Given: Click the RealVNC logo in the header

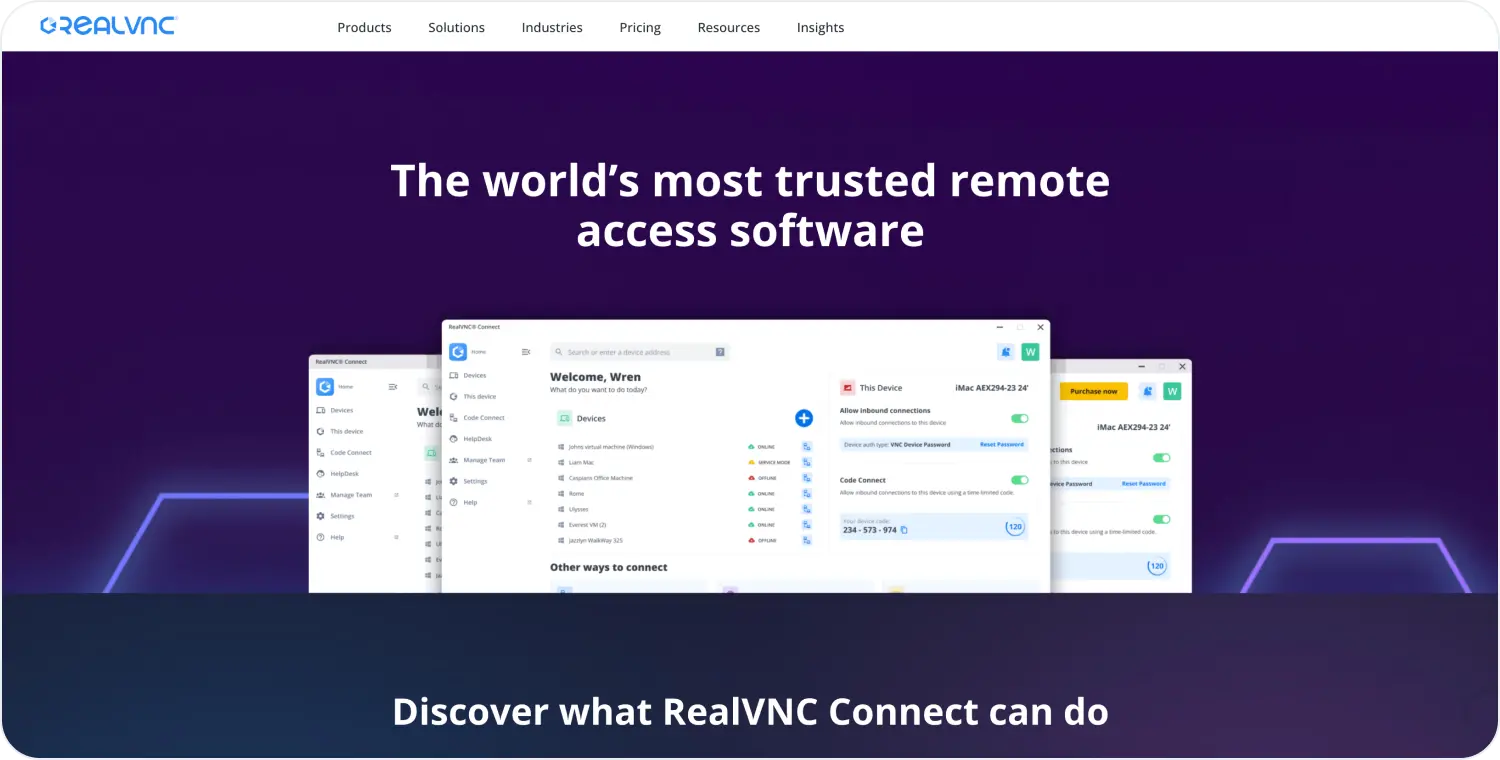Looking at the screenshot, I should [x=108, y=26].
